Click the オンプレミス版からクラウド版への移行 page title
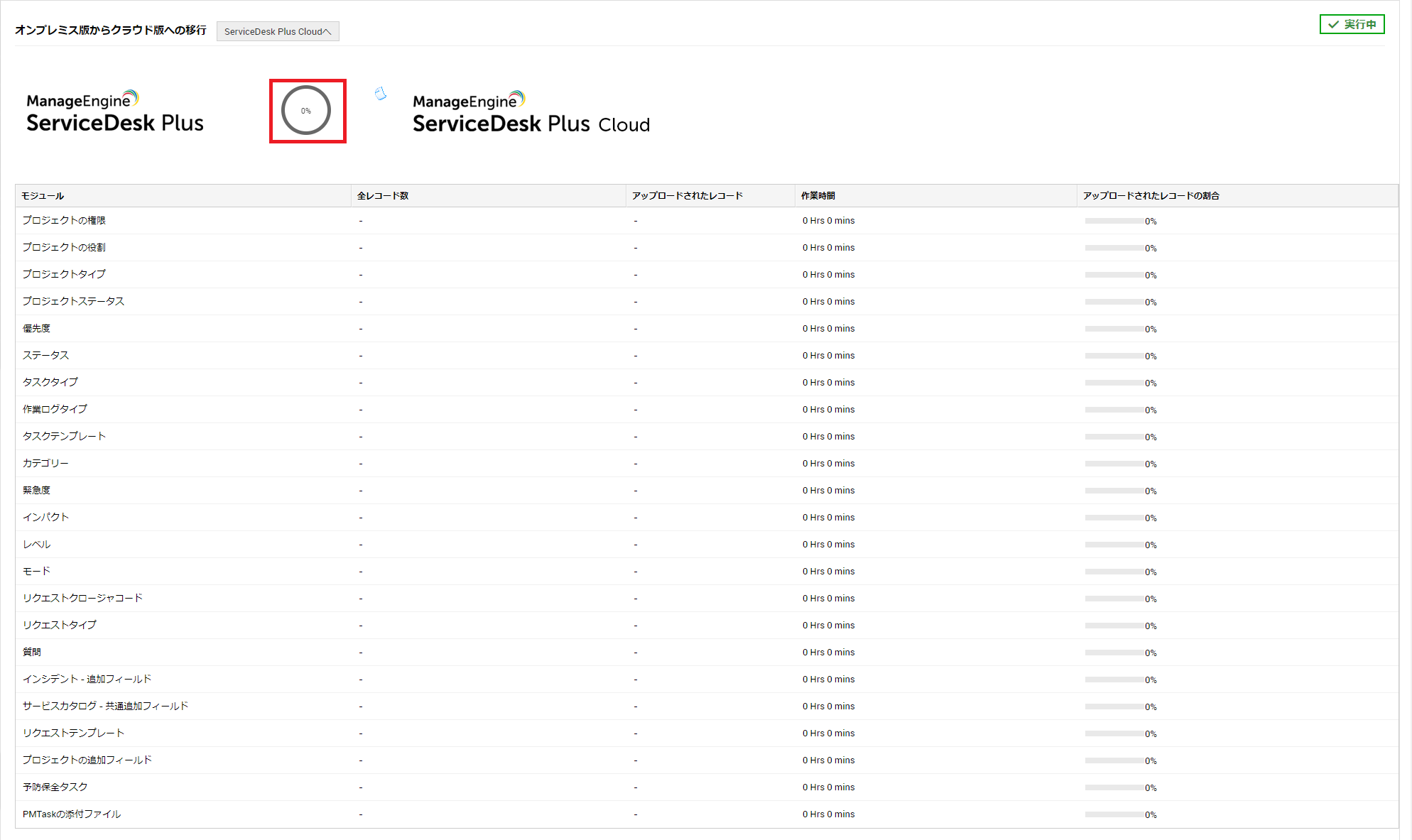This screenshot has width=1412, height=840. (111, 30)
